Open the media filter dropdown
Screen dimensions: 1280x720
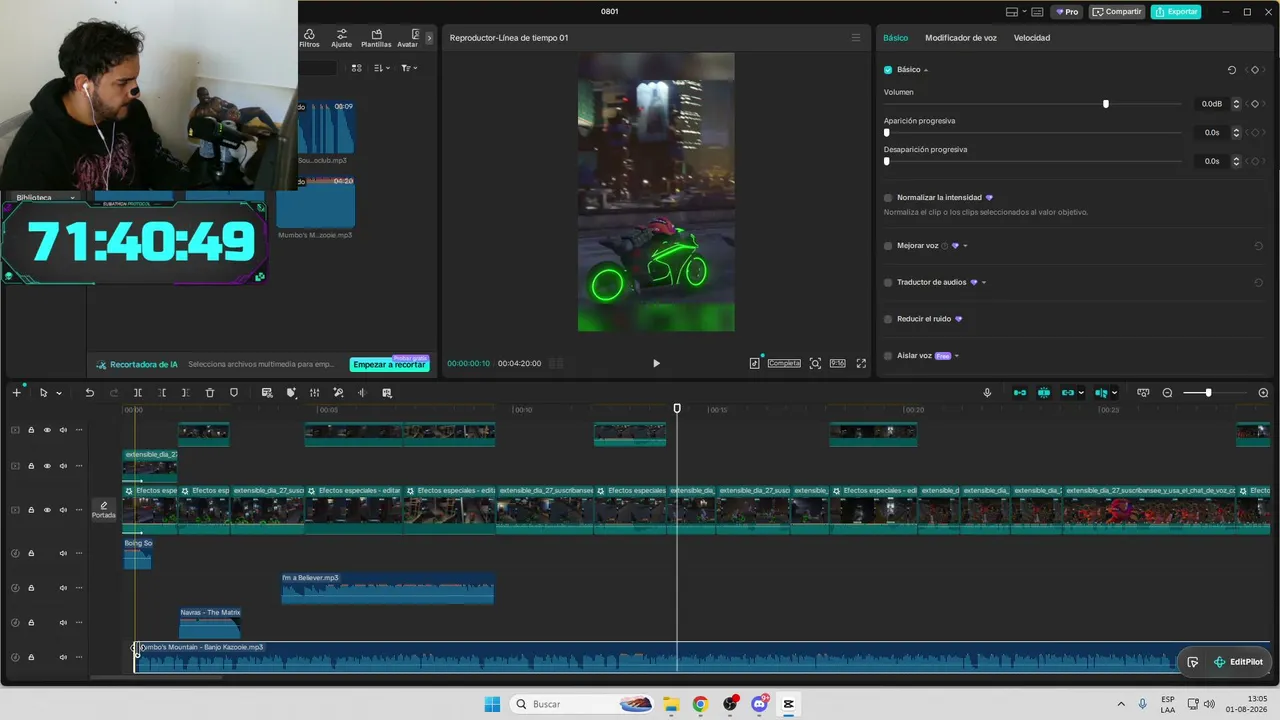point(409,68)
